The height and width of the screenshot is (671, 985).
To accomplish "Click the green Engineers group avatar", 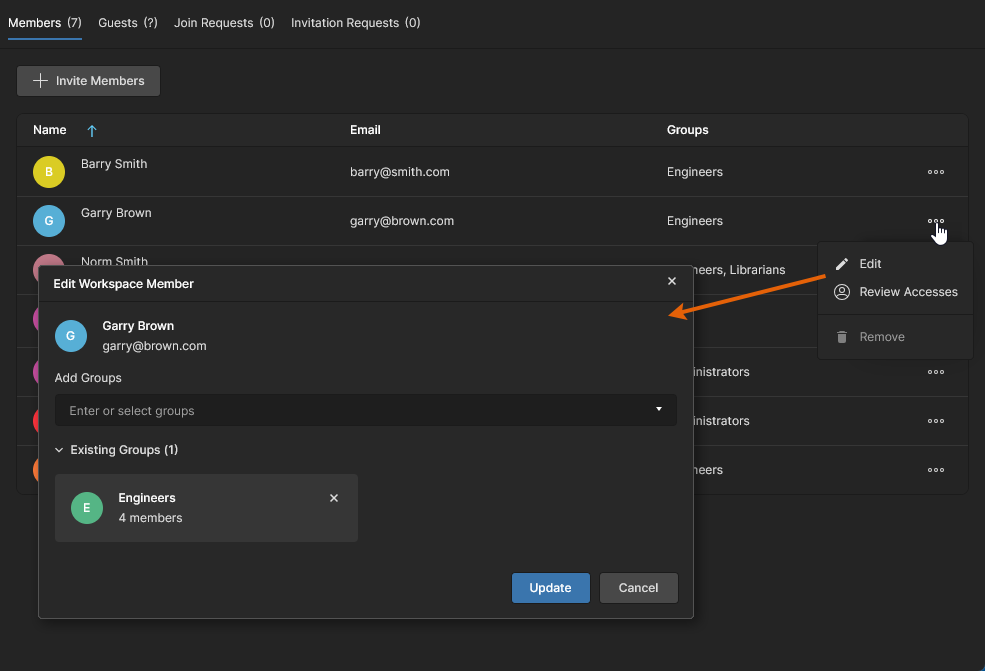I will tap(87, 508).
